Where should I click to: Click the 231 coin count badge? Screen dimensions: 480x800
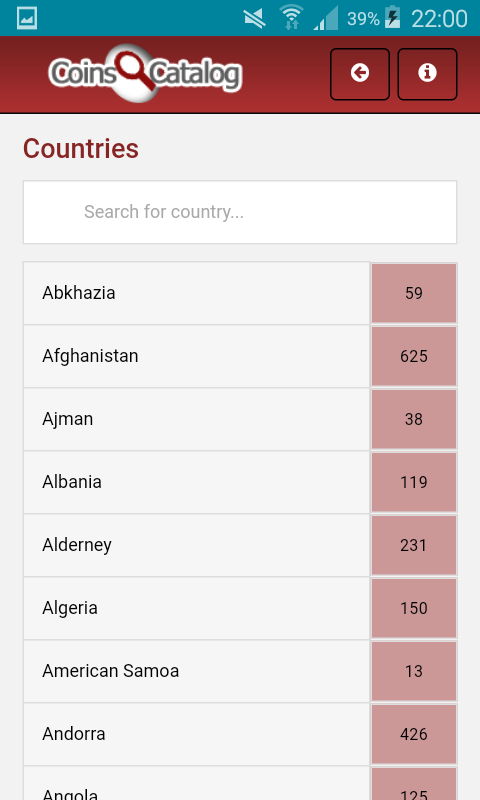click(414, 545)
